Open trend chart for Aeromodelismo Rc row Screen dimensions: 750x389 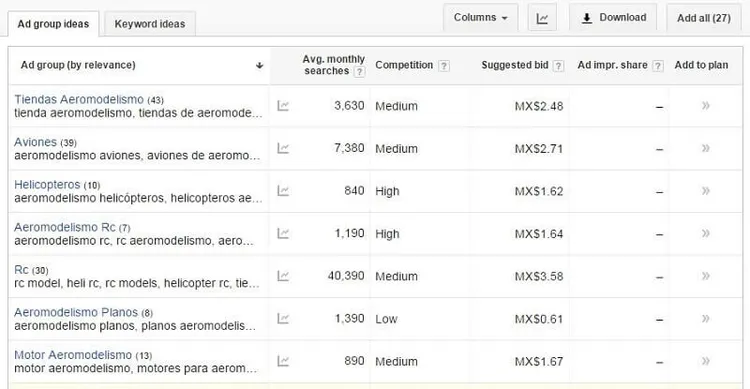[283, 233]
